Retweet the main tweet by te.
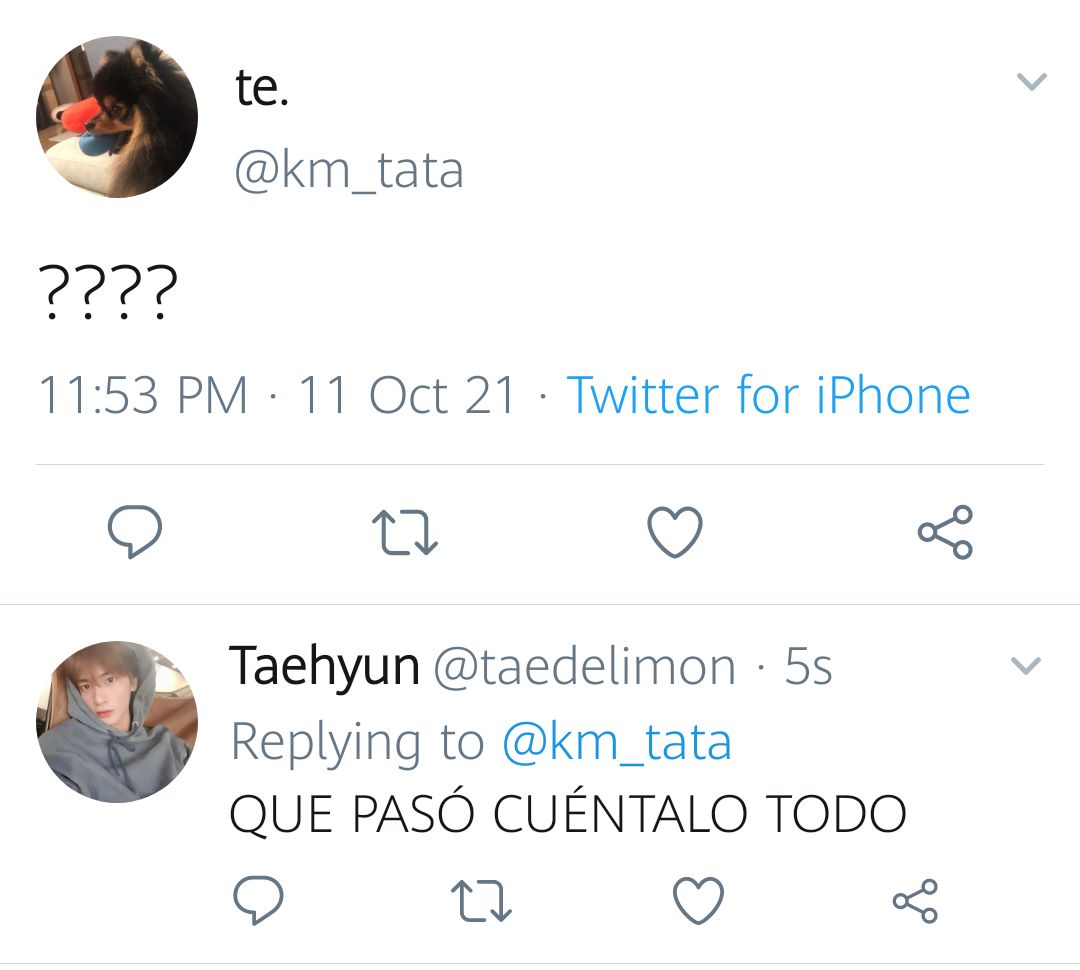Viewport: 1080px width, 970px height. point(404,532)
